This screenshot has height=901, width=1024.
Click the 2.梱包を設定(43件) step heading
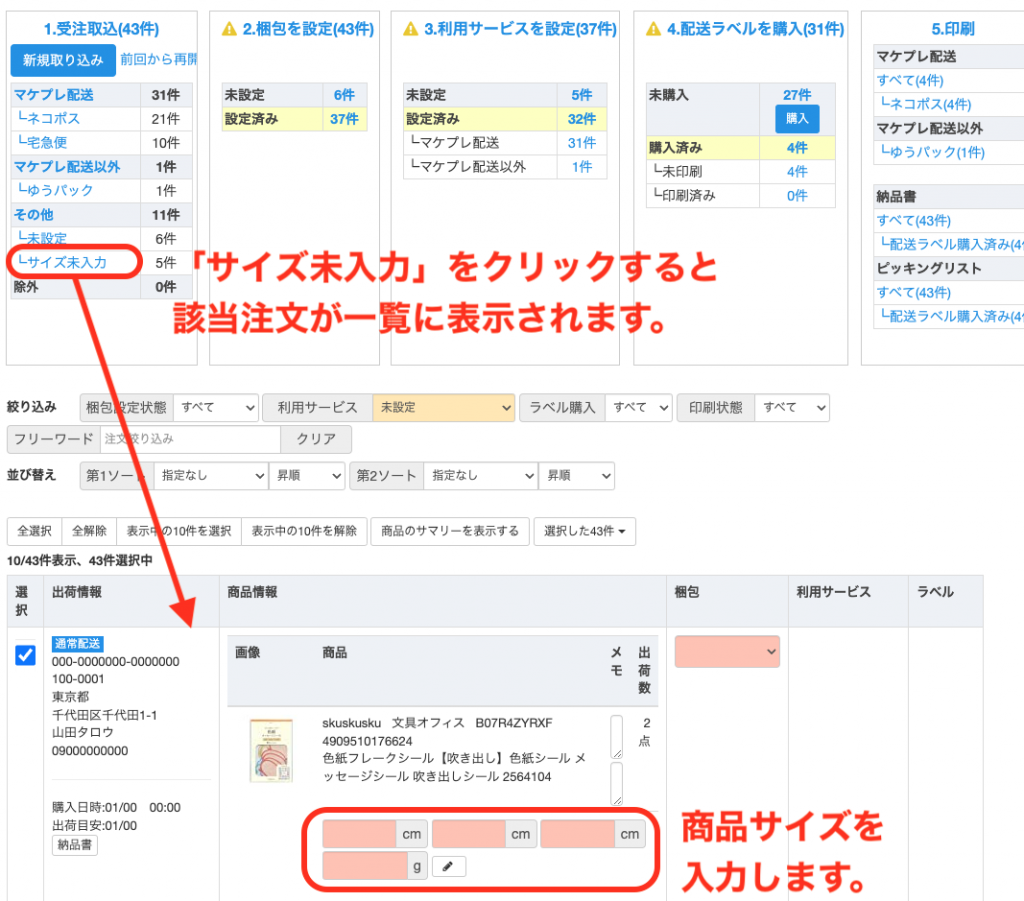(308, 29)
